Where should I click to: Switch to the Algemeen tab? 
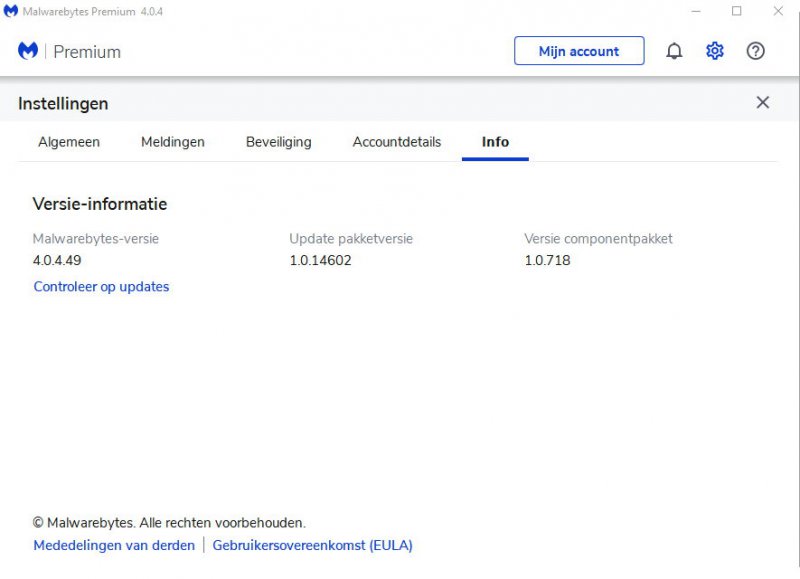[69, 142]
